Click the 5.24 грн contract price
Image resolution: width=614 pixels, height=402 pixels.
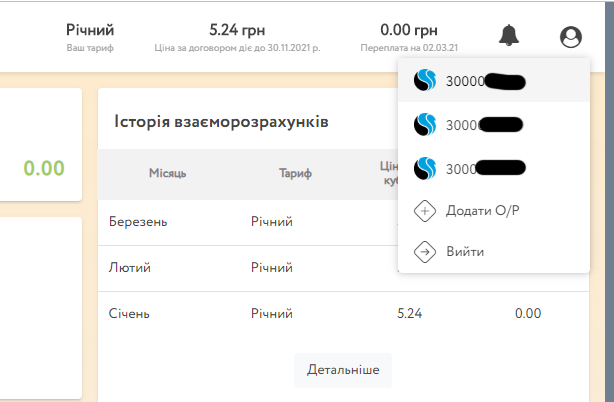tap(237, 30)
